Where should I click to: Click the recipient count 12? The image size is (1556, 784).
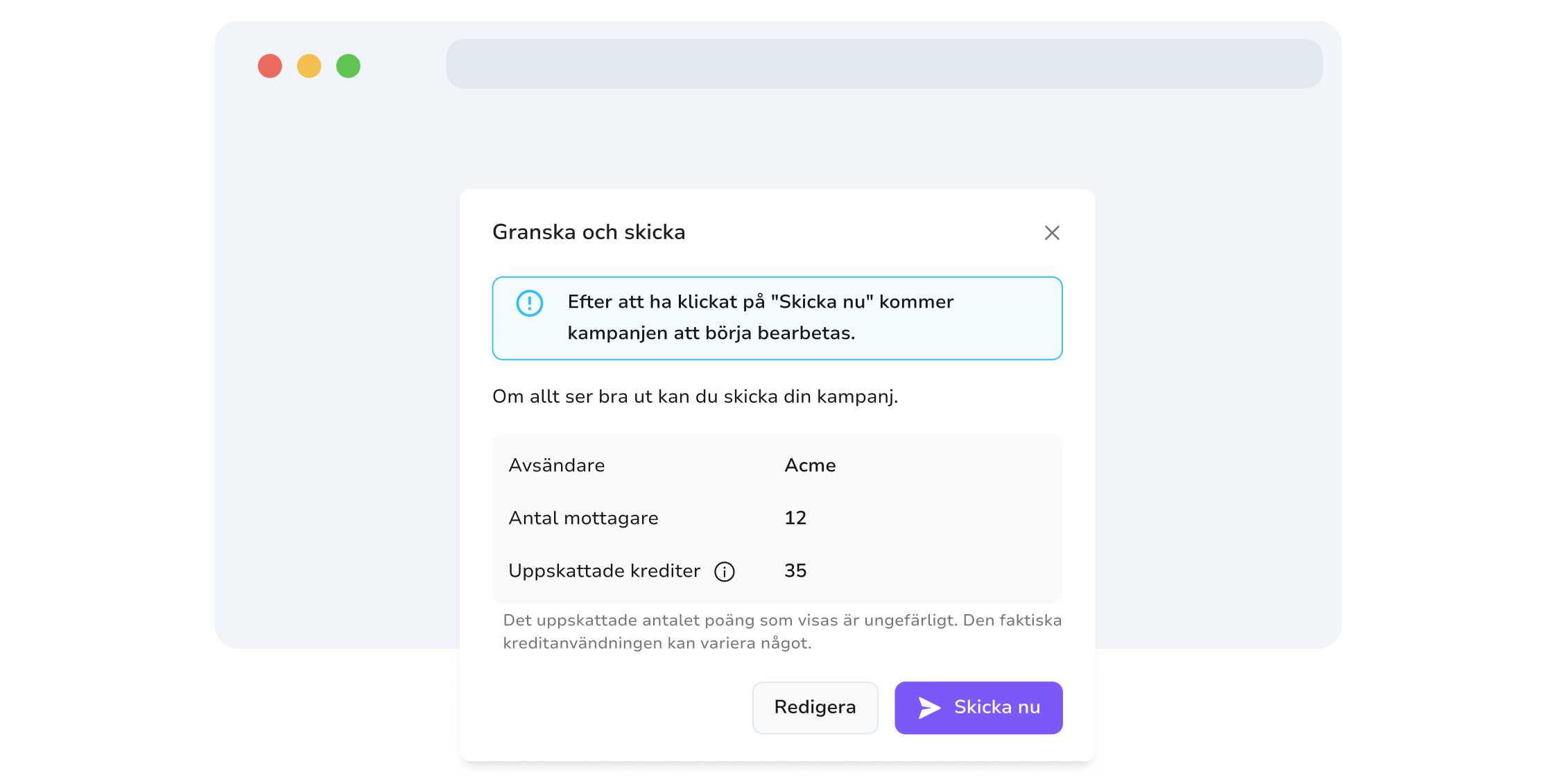(x=795, y=518)
